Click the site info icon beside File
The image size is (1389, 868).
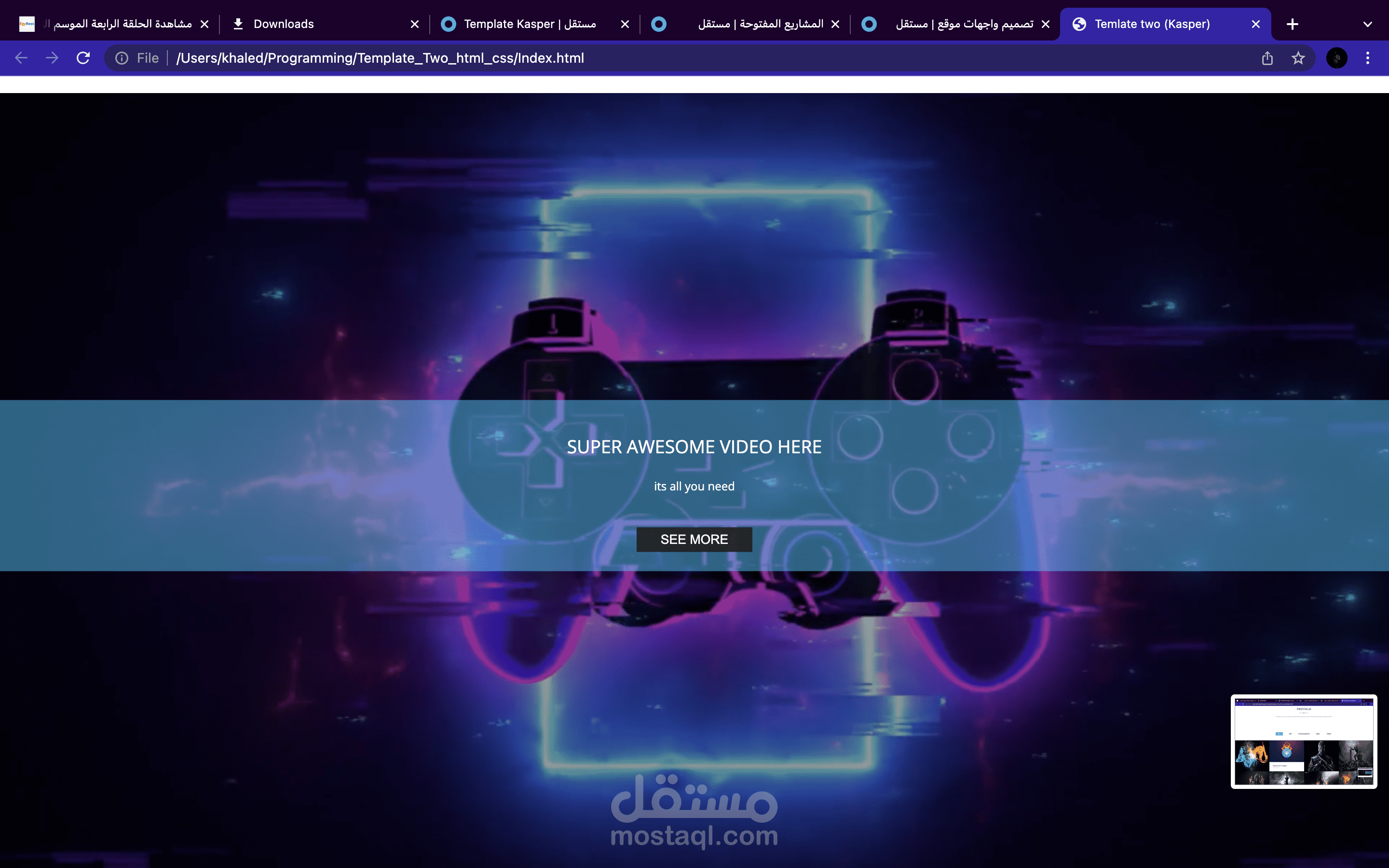[x=122, y=58]
